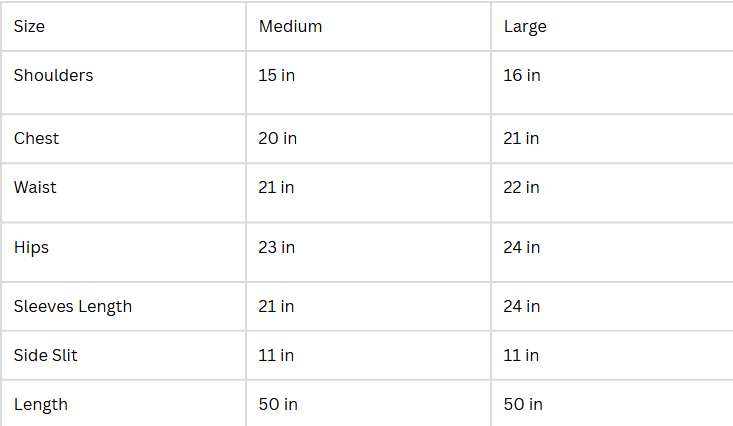
Task: Click Large waist value 22 in
Action: click(522, 187)
